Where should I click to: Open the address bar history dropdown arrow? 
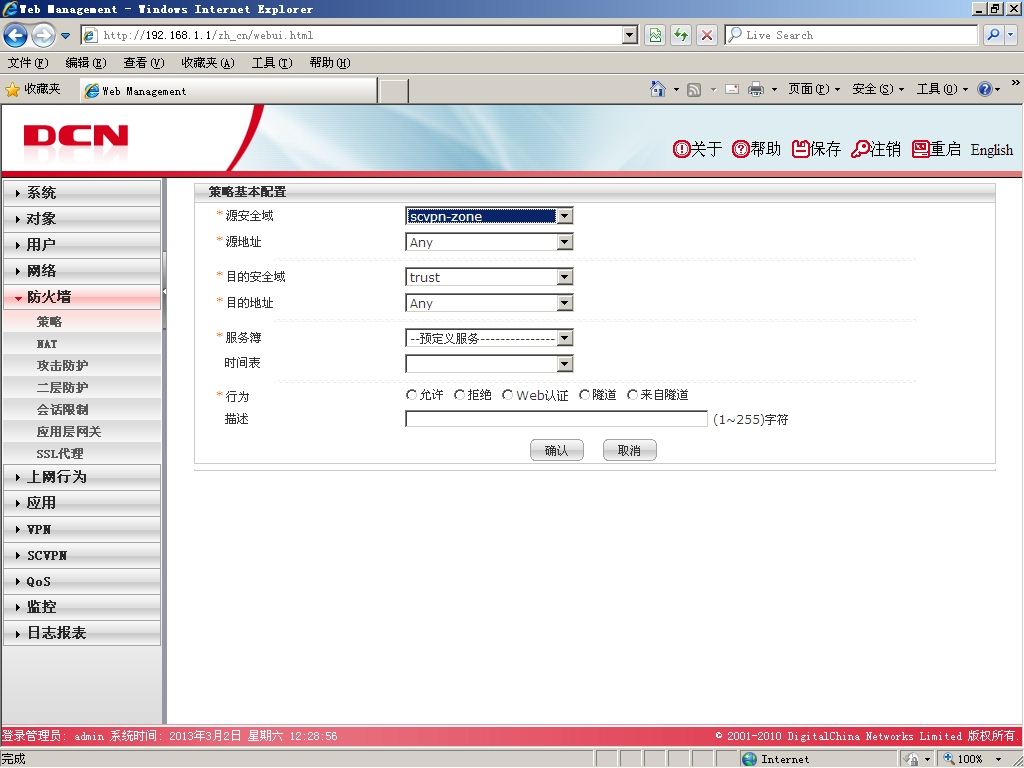[x=630, y=35]
